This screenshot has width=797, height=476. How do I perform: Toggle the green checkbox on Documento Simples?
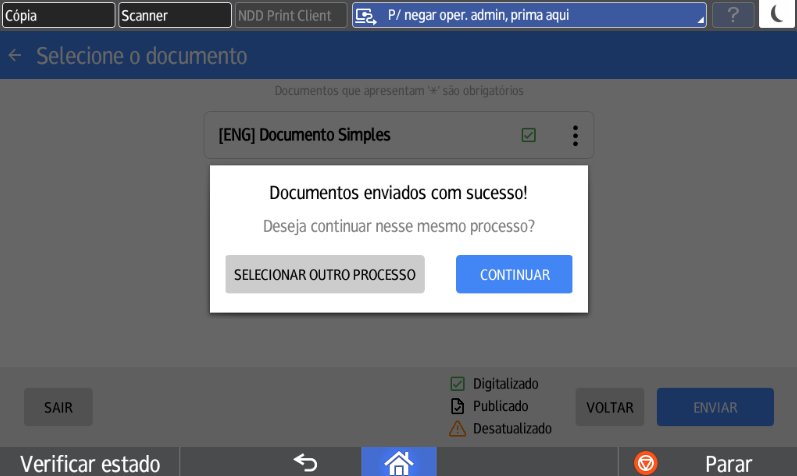tap(528, 135)
